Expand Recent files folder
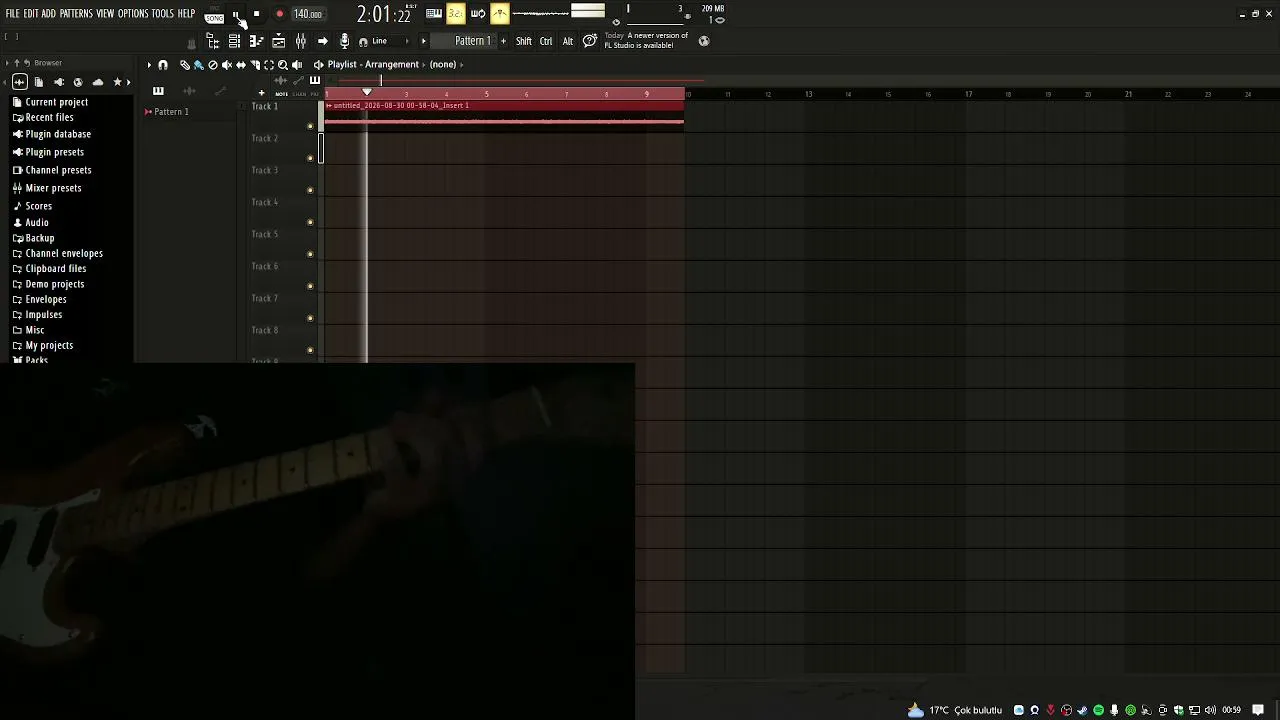1280x720 pixels. pos(49,117)
